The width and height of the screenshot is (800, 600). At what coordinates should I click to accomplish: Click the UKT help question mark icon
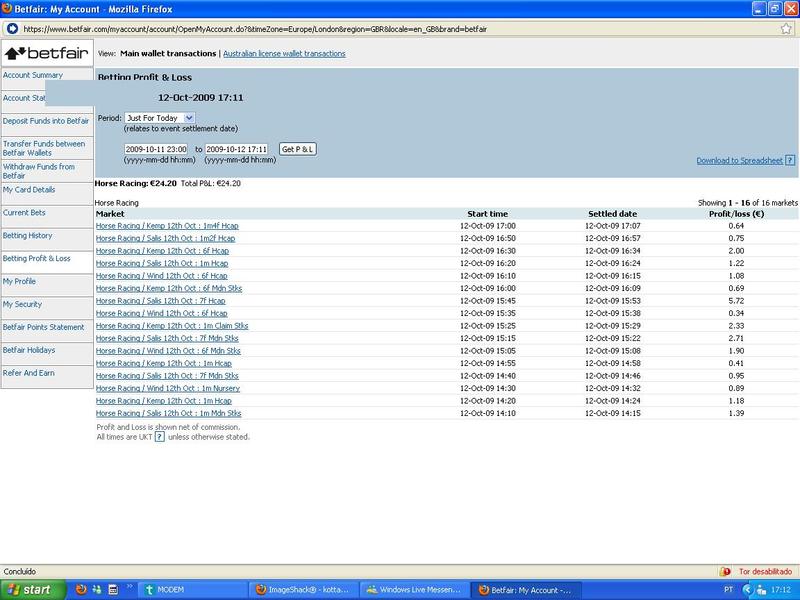point(159,437)
